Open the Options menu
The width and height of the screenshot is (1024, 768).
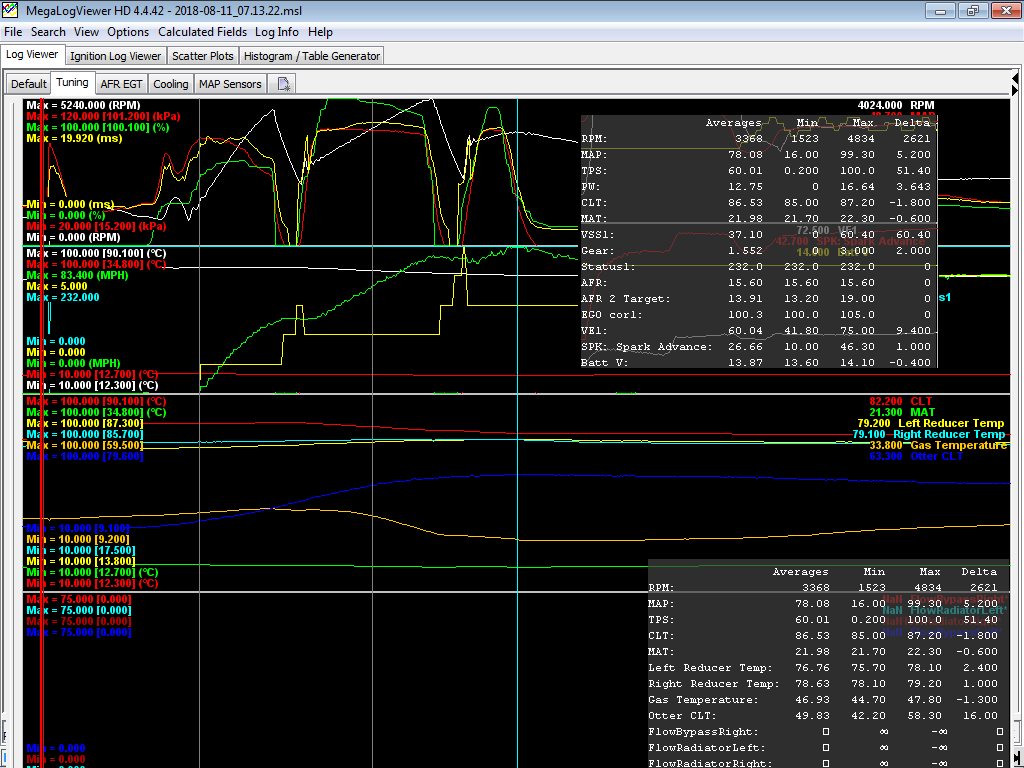tap(128, 32)
